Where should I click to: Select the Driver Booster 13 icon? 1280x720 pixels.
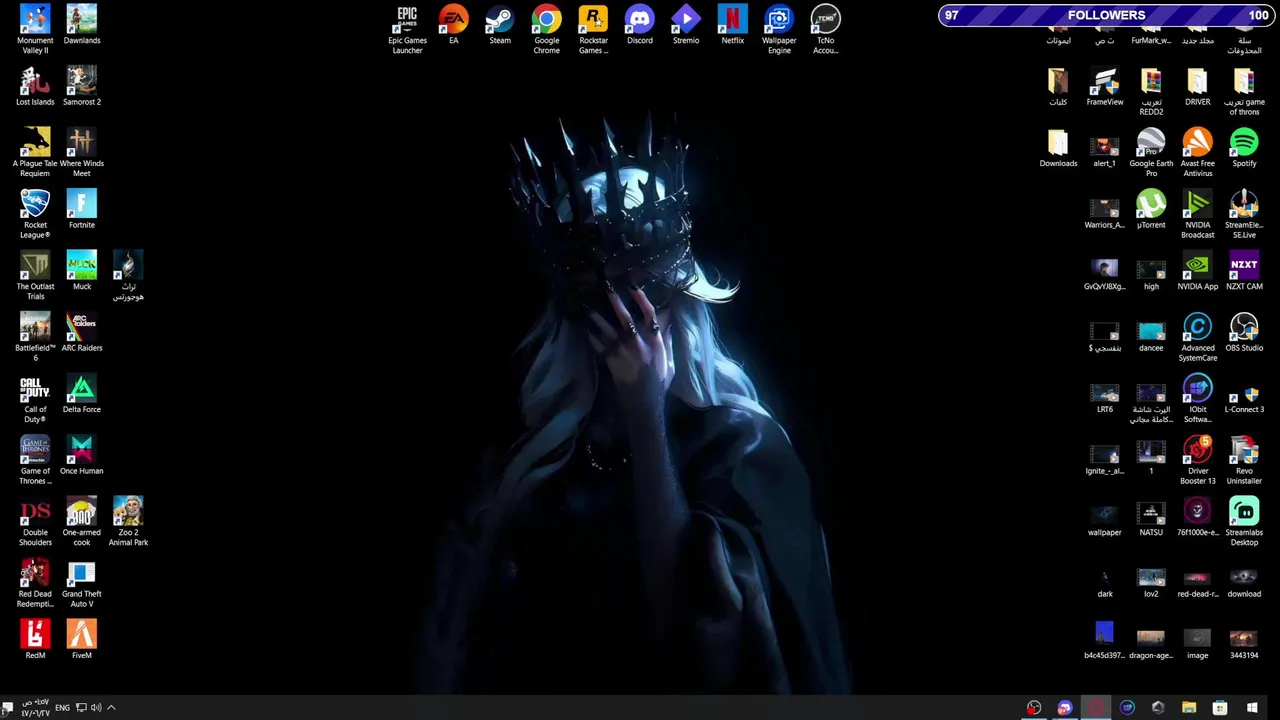click(x=1198, y=460)
